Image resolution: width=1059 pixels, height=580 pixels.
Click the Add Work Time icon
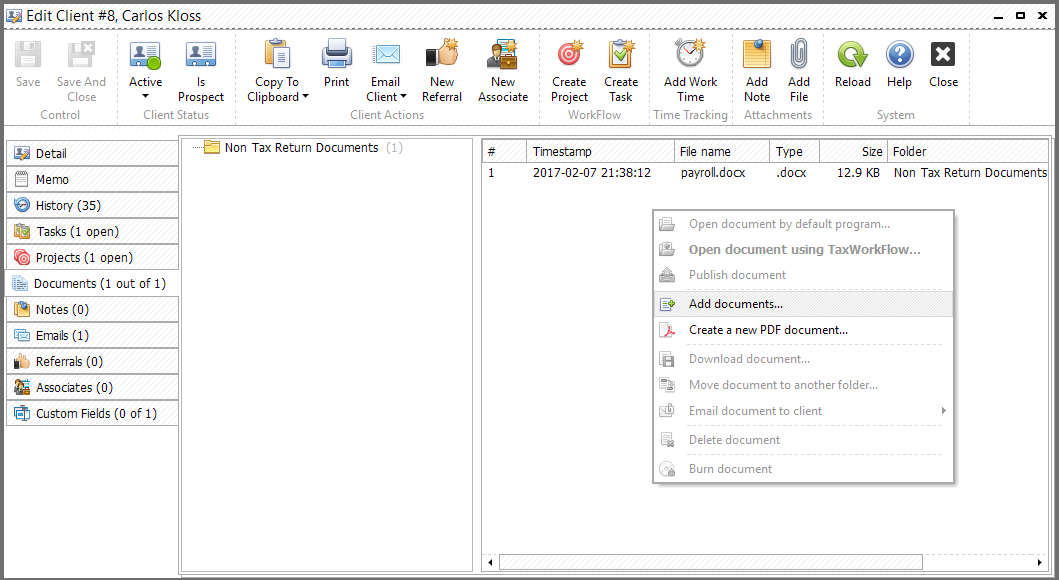click(690, 53)
